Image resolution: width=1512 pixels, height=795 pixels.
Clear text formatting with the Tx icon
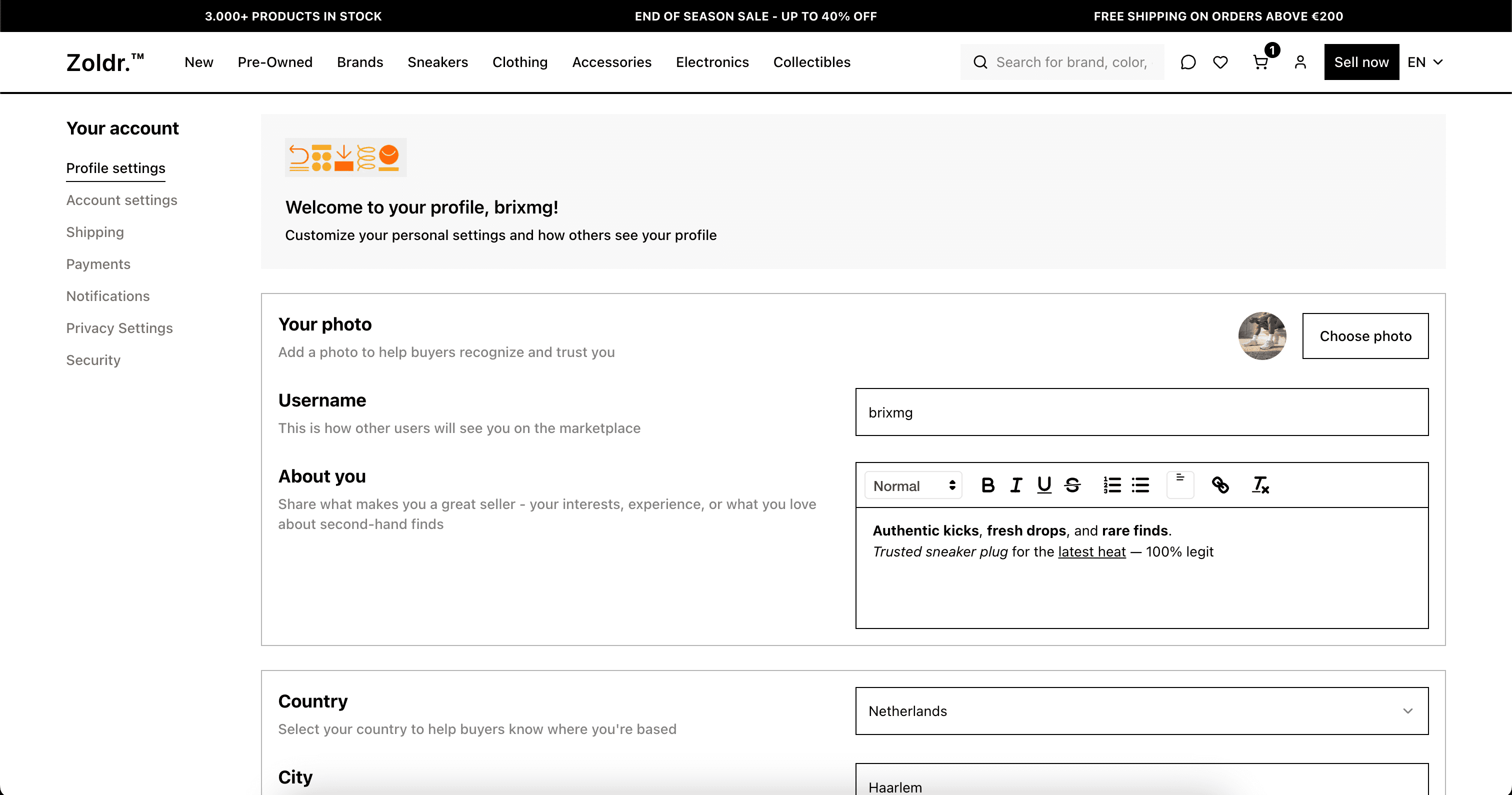pyautogui.click(x=1260, y=485)
